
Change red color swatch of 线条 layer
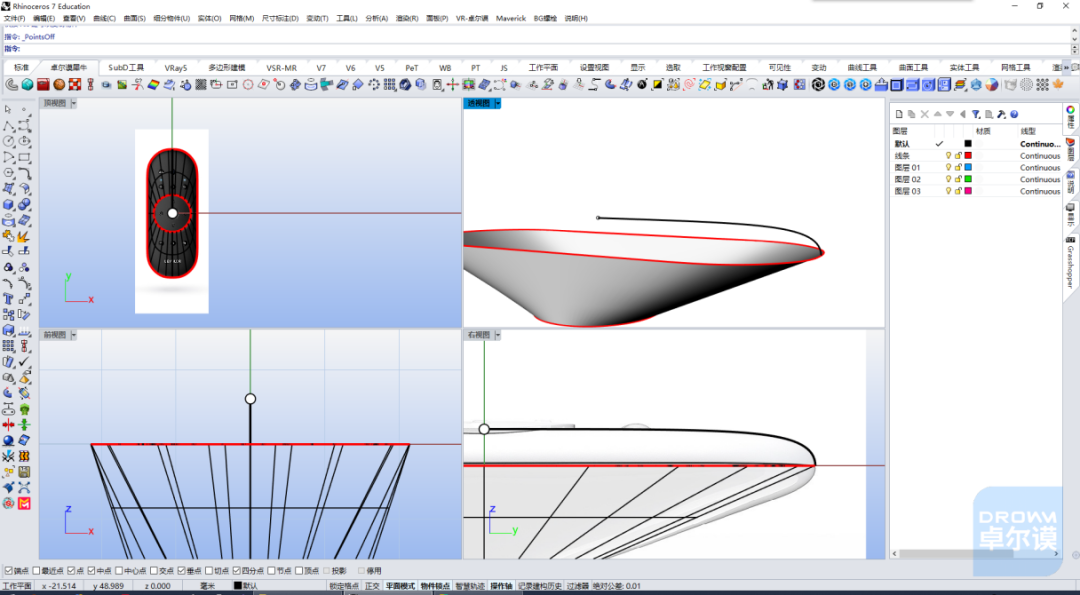coord(968,156)
